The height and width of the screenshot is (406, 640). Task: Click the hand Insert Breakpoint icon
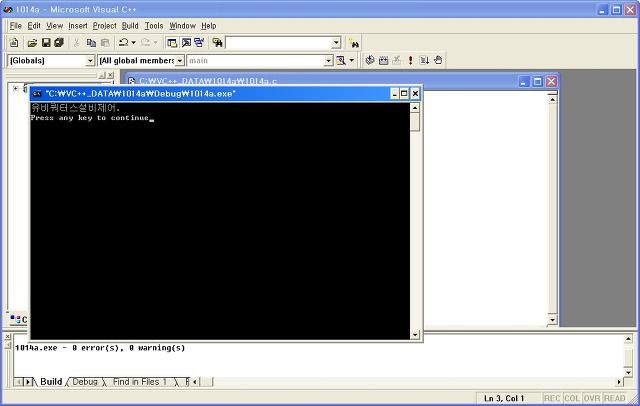click(438, 60)
